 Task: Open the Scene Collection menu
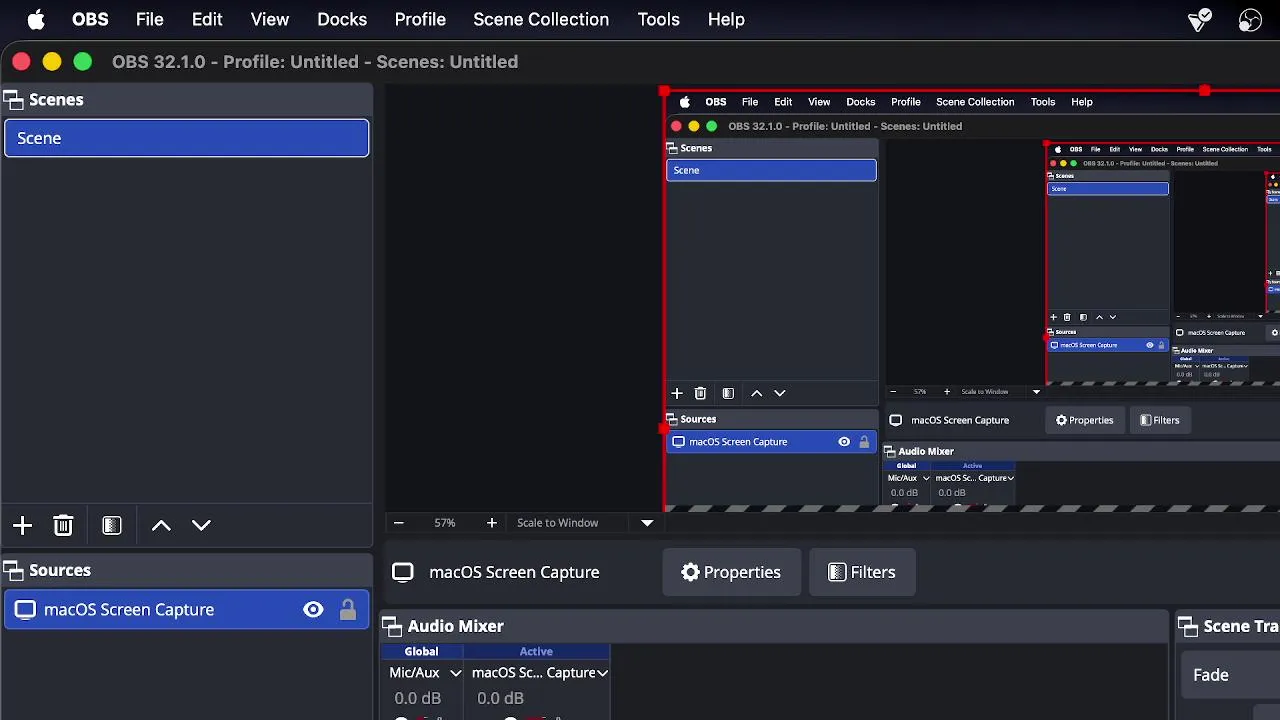coord(541,19)
